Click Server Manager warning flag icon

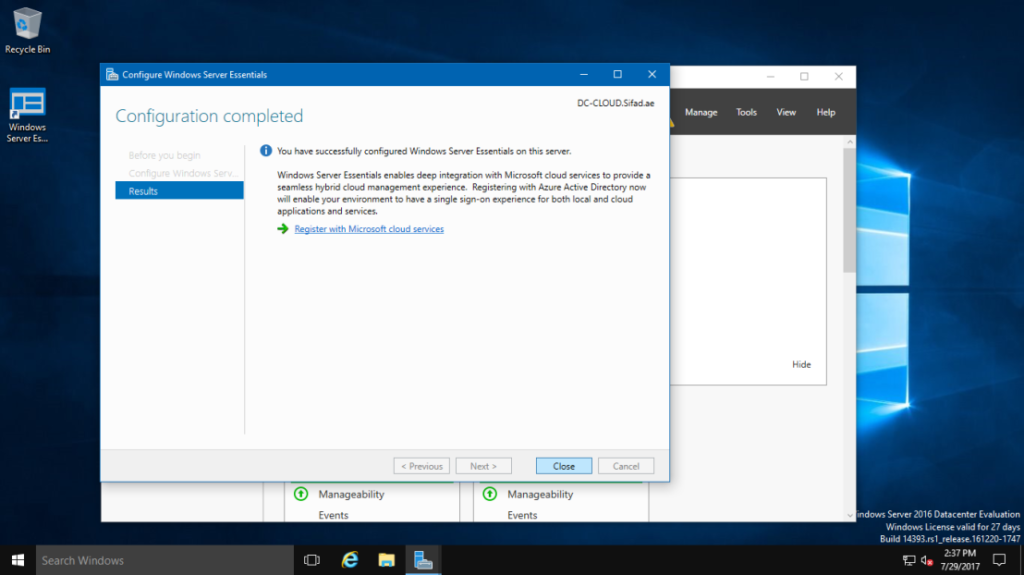click(x=671, y=121)
